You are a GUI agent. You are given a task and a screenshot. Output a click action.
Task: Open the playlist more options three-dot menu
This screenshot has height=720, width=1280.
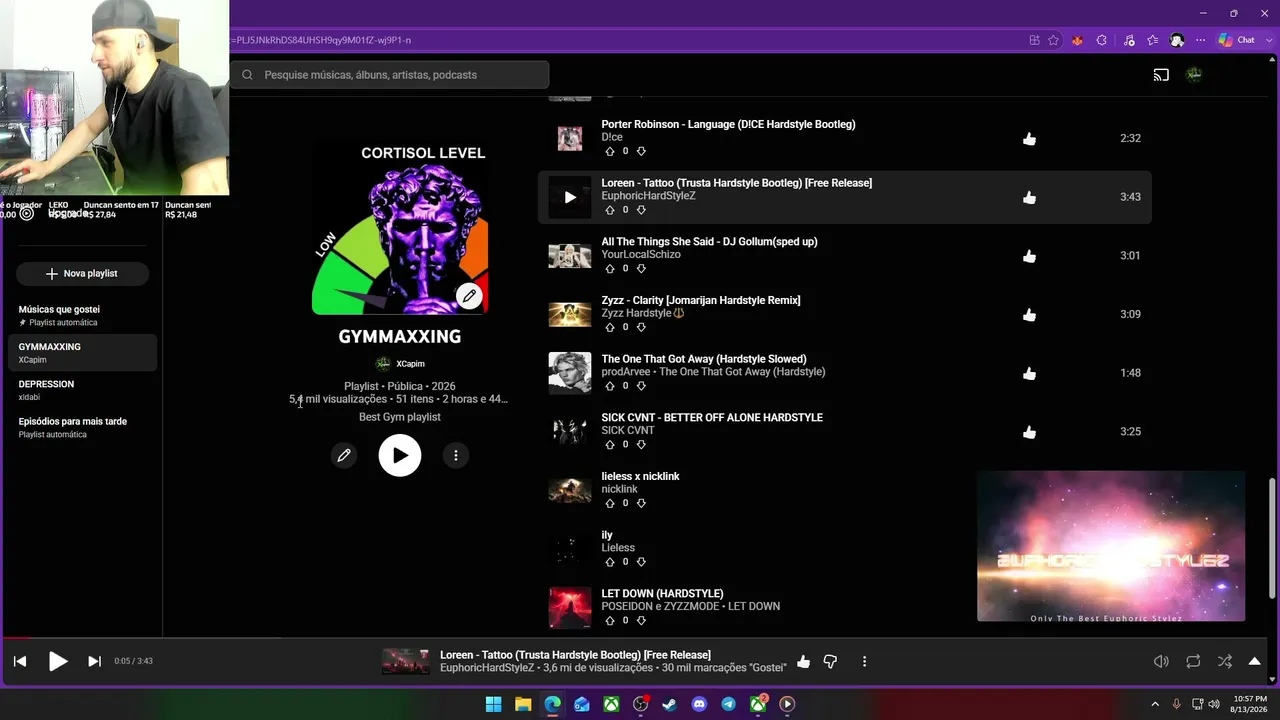456,456
